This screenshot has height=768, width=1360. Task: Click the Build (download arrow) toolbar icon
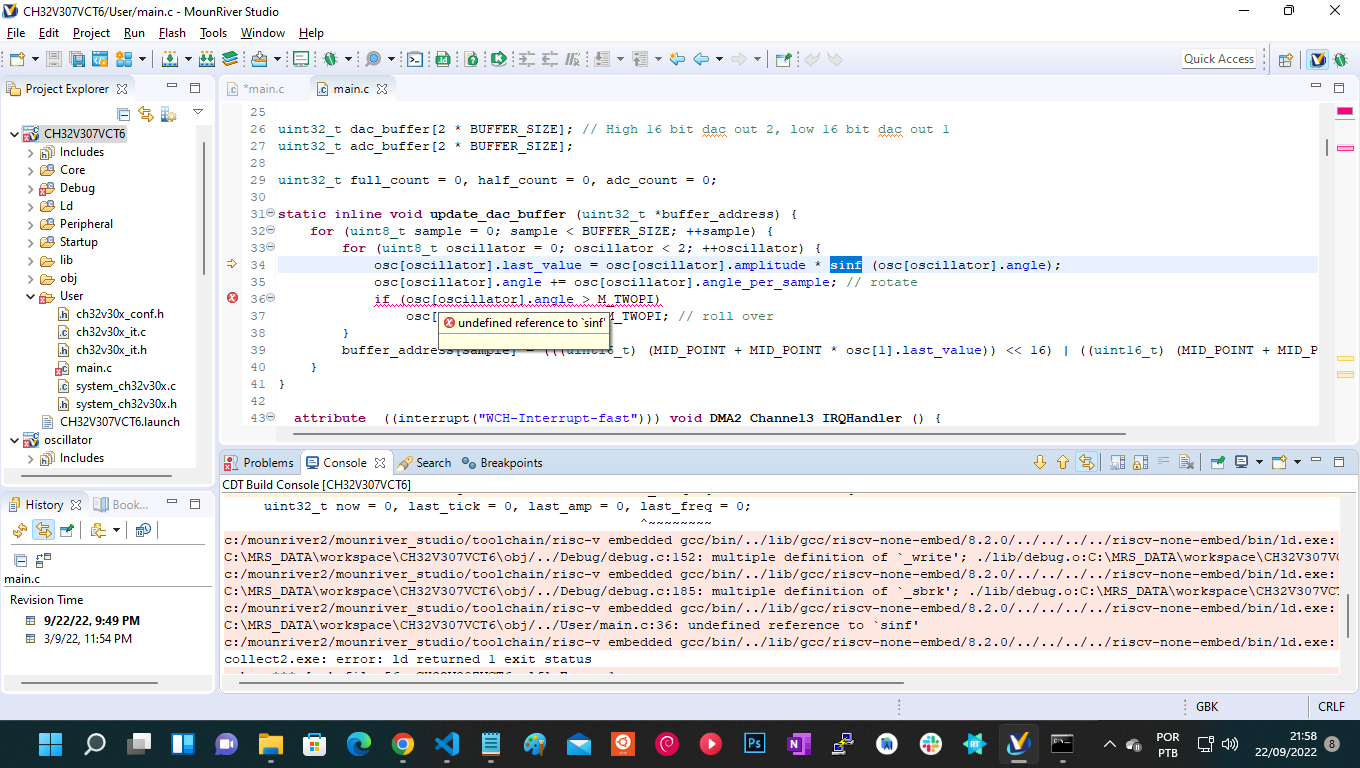(170, 59)
